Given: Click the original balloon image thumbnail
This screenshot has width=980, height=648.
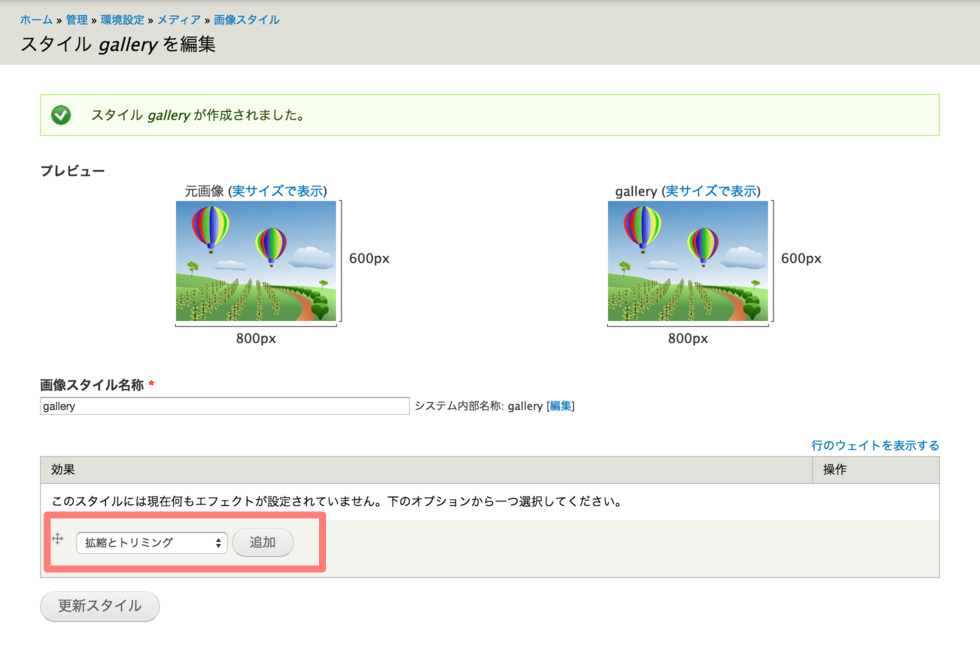Looking at the screenshot, I should (x=256, y=261).
